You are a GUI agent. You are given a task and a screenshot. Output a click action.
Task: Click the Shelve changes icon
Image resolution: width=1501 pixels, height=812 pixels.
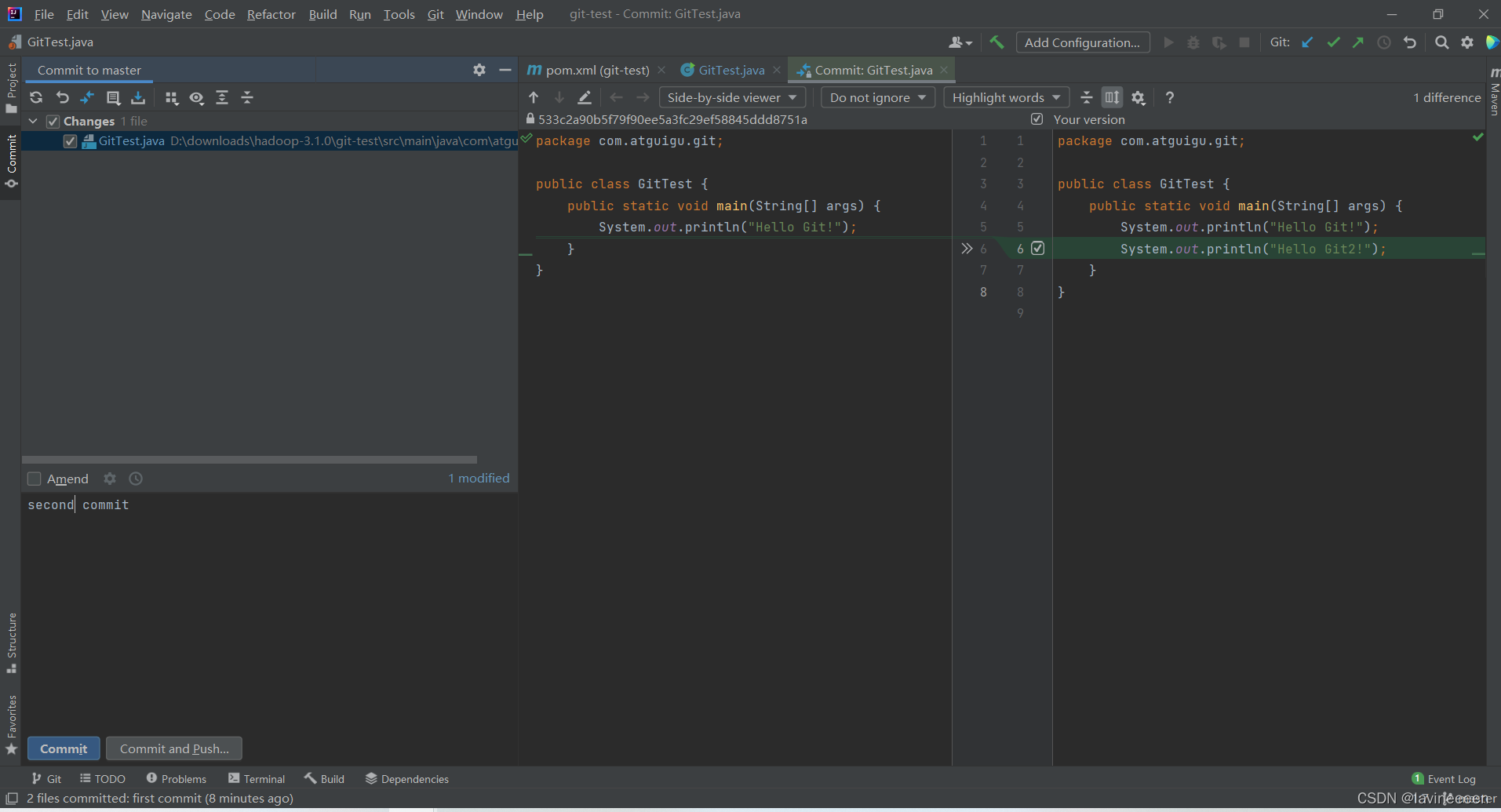(138, 97)
